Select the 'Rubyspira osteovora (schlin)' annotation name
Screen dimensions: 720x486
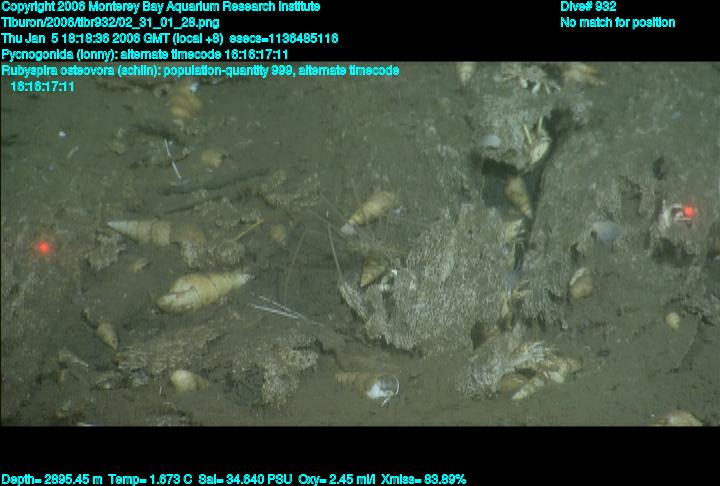coord(80,71)
